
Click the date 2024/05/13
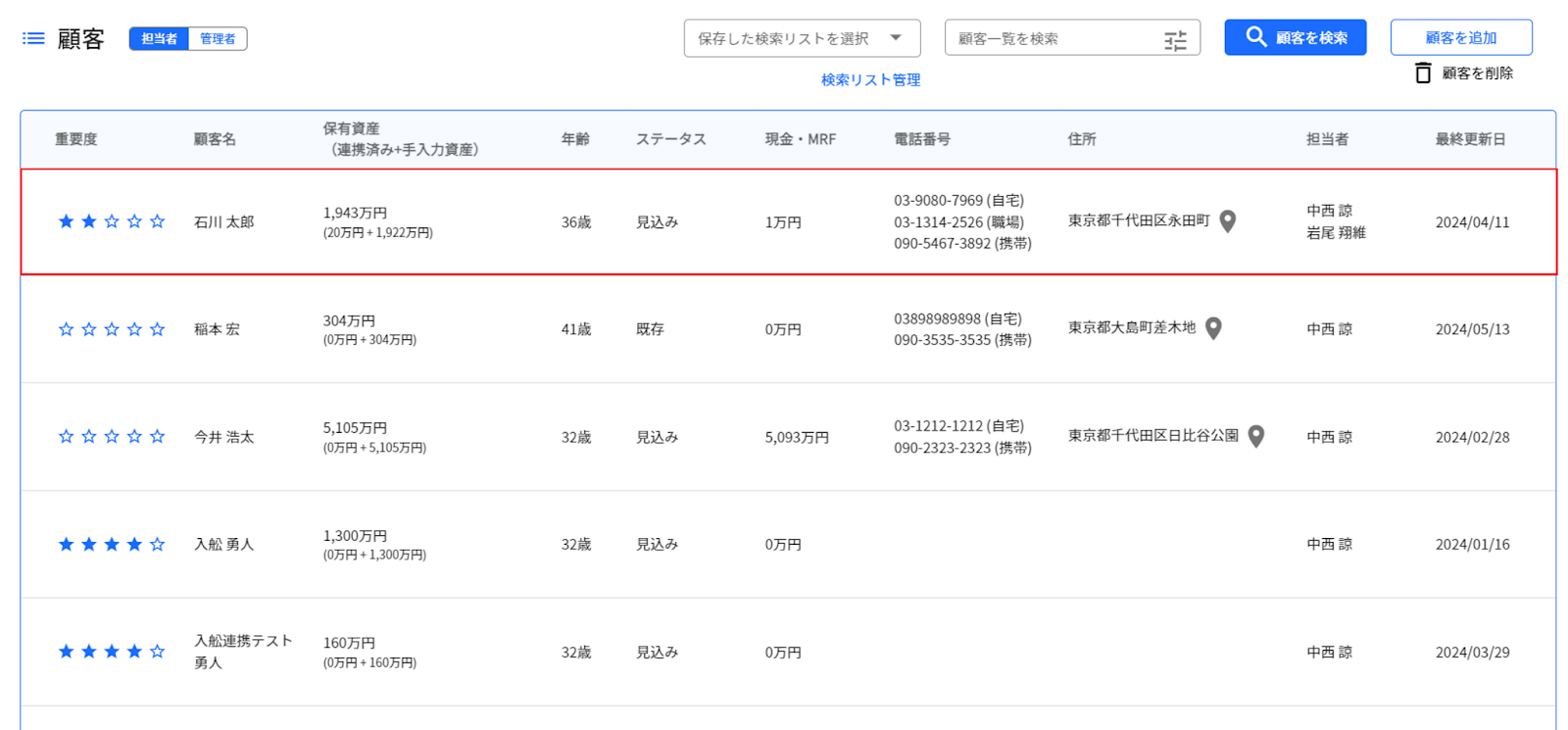coord(1472,329)
